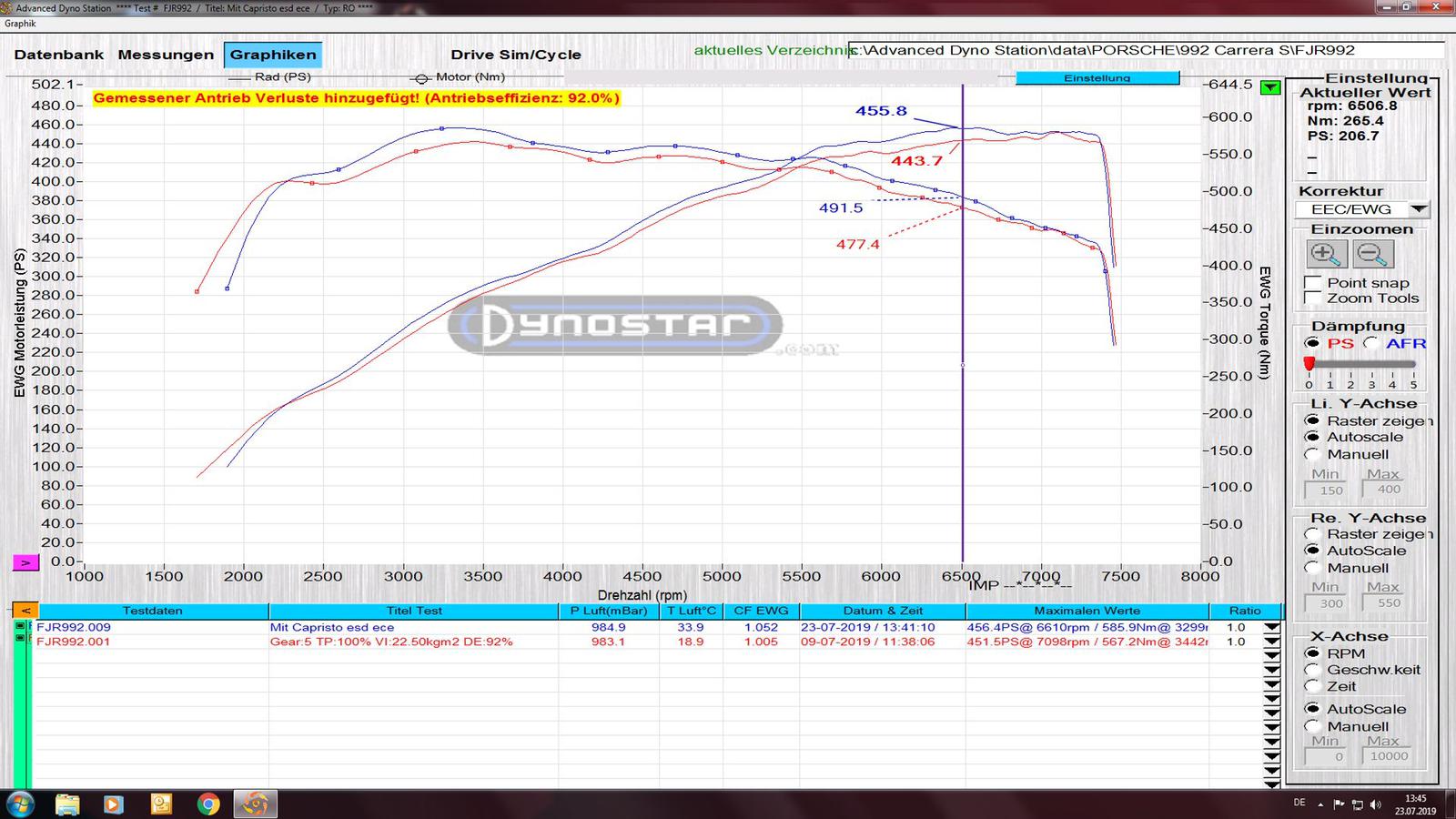Viewport: 1456px width, 819px height.
Task: Enable the Point snap checkbox
Action: click(x=1313, y=283)
